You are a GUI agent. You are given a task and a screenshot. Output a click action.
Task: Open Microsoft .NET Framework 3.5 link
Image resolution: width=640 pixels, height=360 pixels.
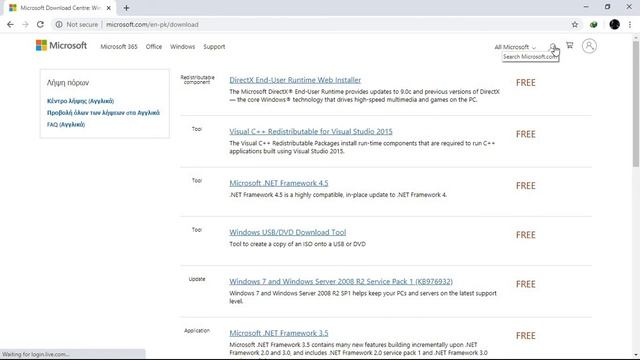pos(279,333)
